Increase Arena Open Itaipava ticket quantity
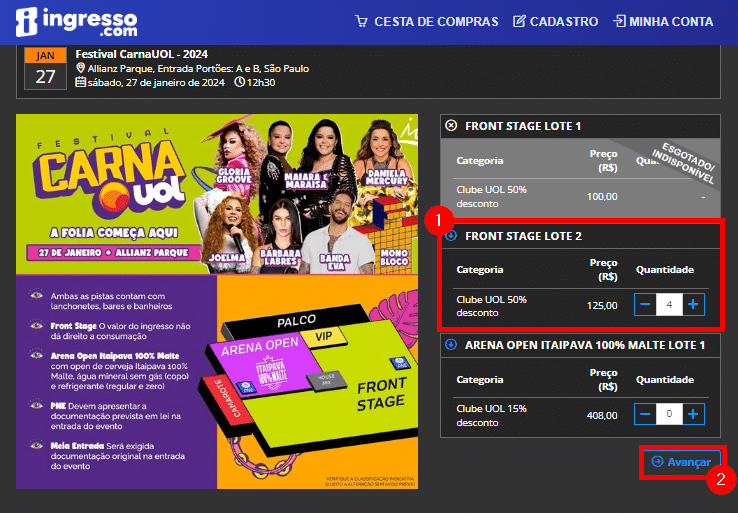The image size is (738, 513). (x=693, y=414)
